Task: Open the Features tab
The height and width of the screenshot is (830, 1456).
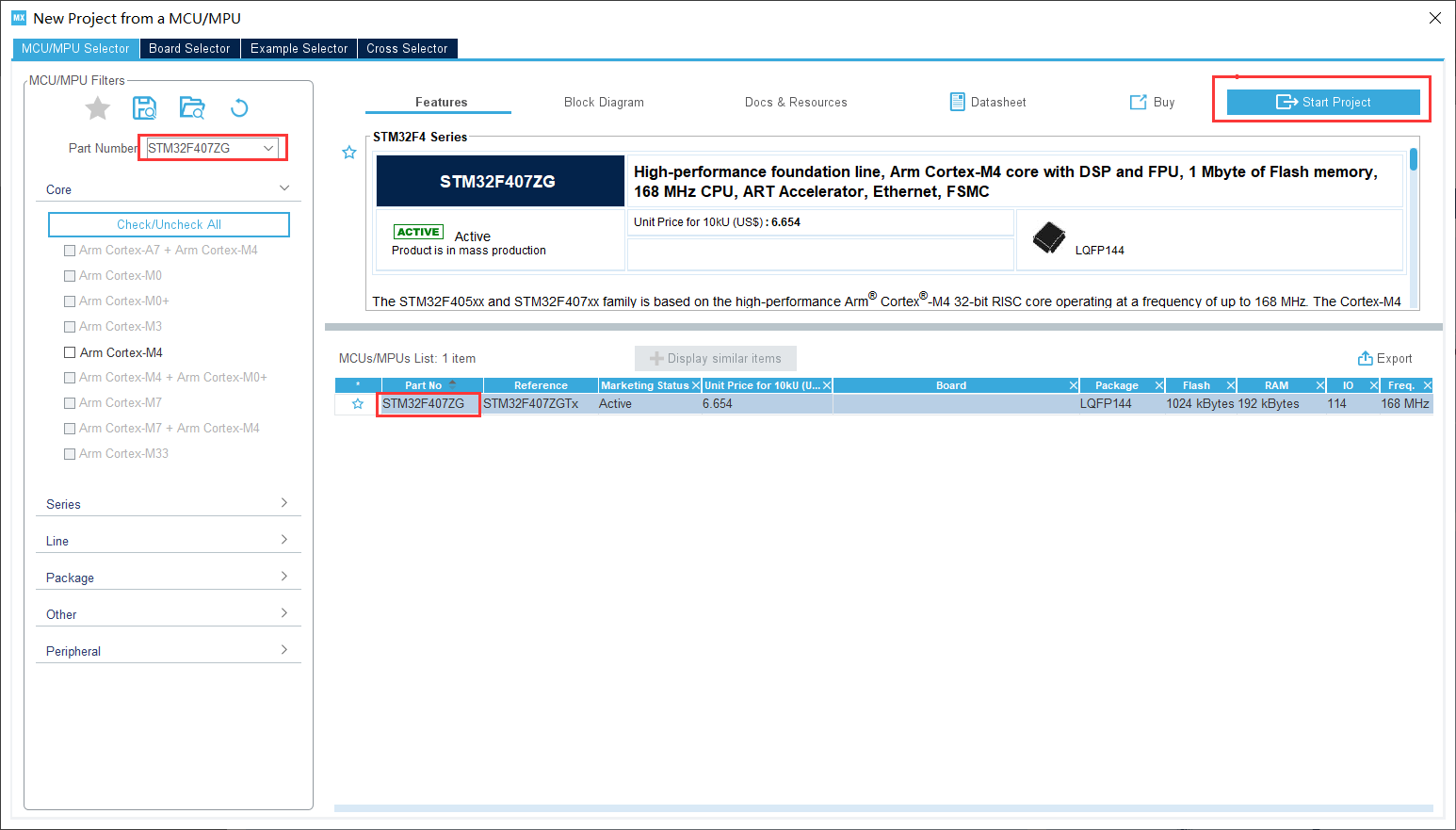Action: (x=441, y=102)
